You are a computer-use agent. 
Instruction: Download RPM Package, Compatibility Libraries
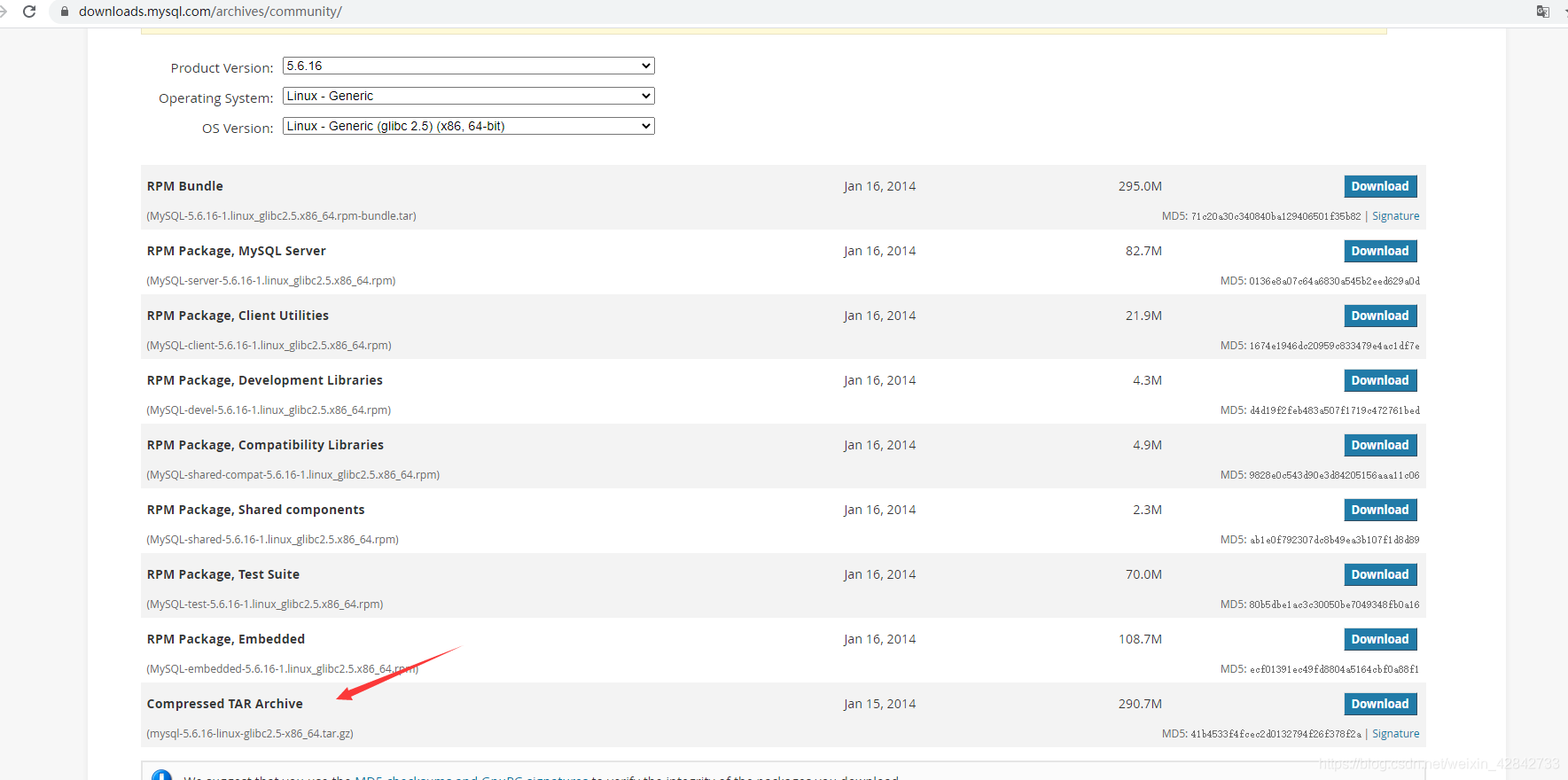(x=1380, y=445)
